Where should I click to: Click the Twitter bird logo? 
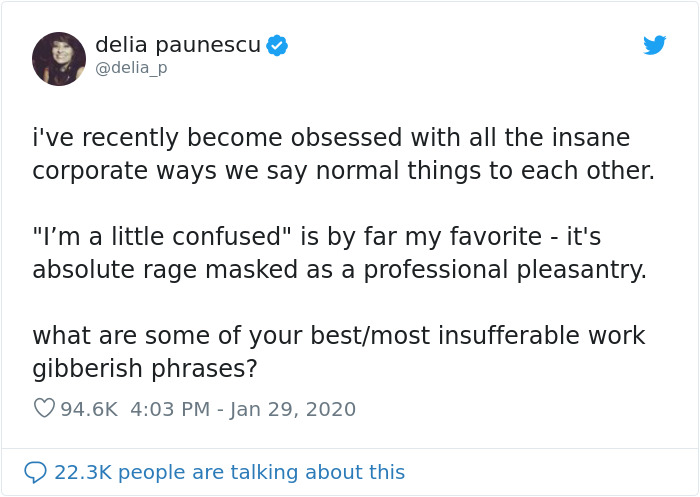[x=654, y=45]
